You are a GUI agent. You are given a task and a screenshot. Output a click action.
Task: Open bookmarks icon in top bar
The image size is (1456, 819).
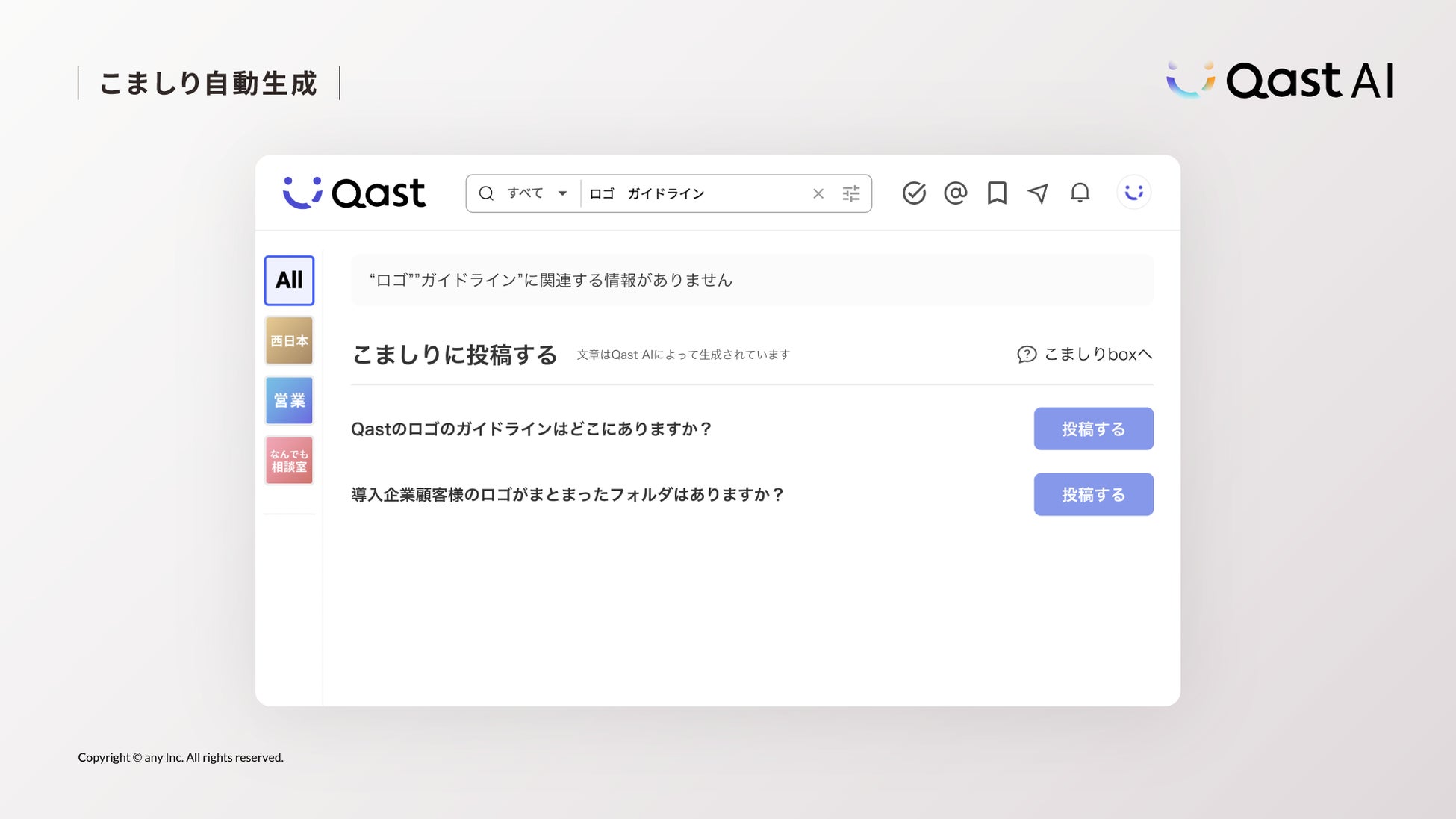pos(997,193)
